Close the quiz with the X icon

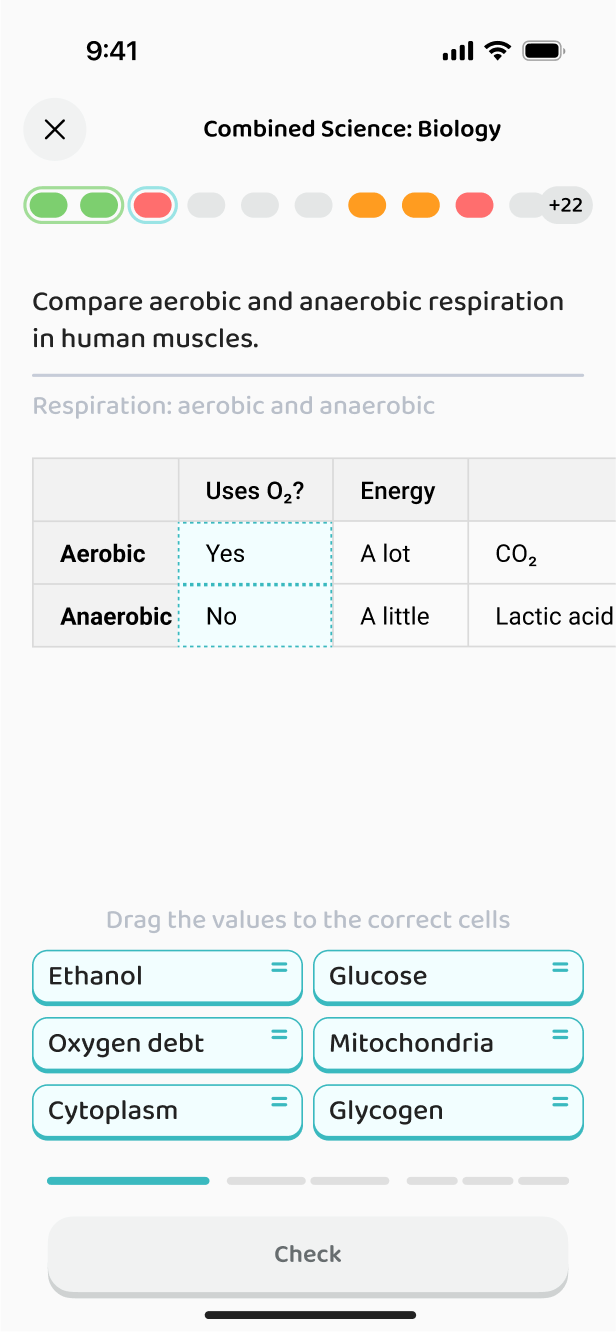pyautogui.click(x=55, y=129)
